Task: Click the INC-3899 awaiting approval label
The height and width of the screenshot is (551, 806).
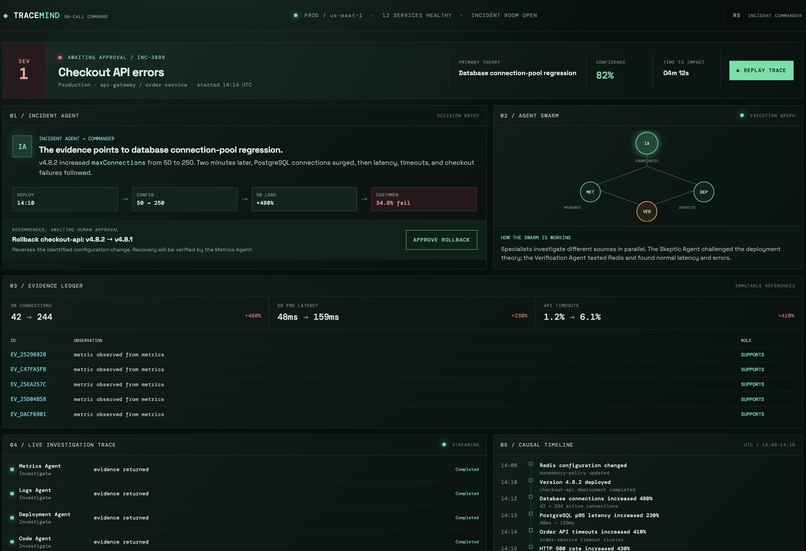Action: click(116, 58)
